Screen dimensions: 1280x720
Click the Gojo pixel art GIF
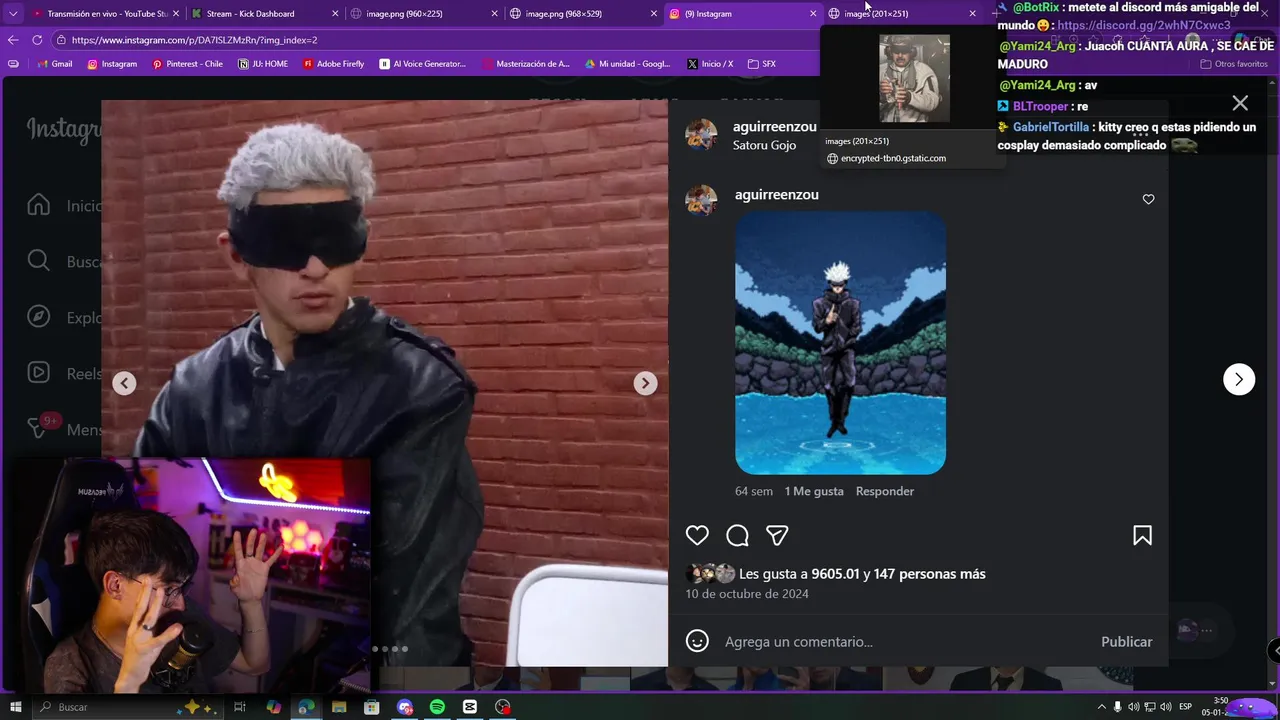(841, 343)
